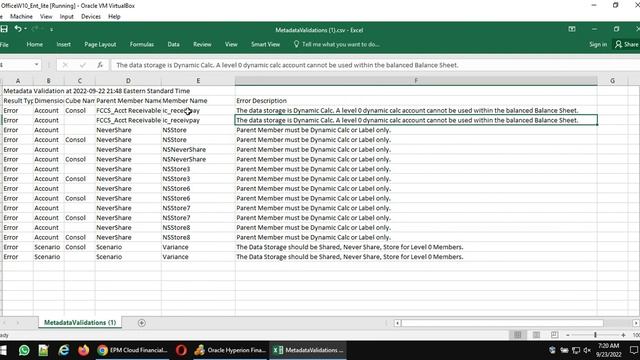This screenshot has width=640, height=360.
Task: Select column A header
Action: click(18, 81)
